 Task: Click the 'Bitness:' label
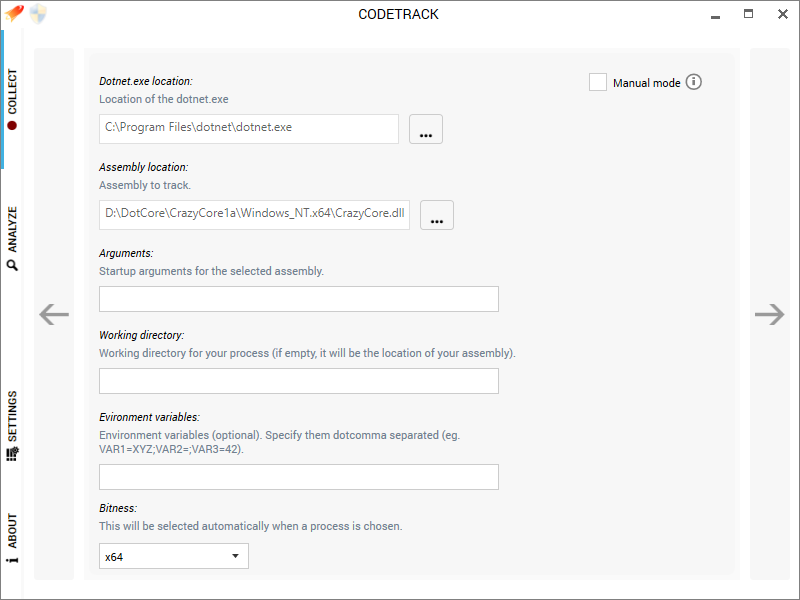click(x=118, y=508)
